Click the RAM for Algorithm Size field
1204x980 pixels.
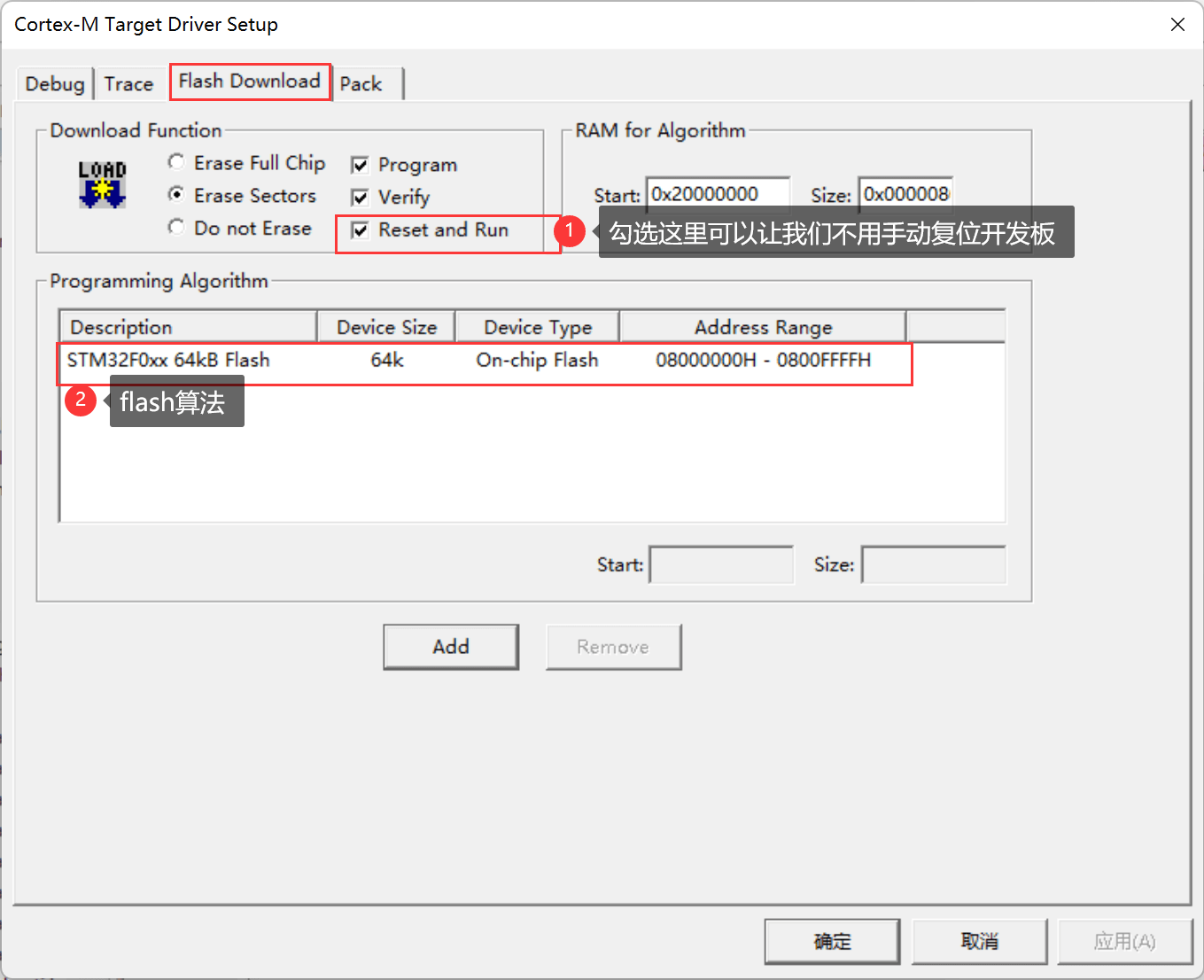click(x=905, y=194)
